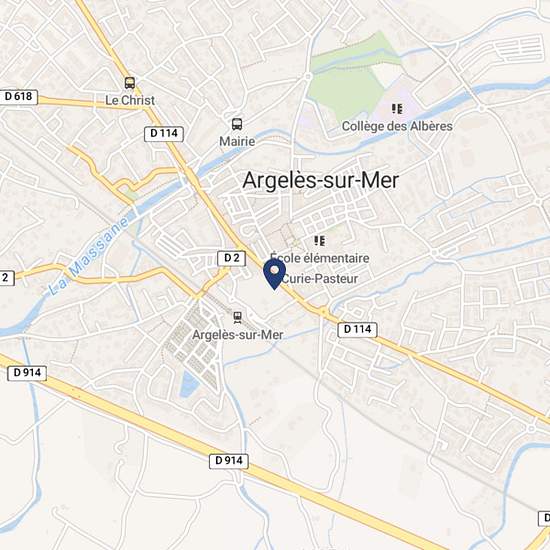The height and width of the screenshot is (550, 550).
Task: Click the Collège des Albères text label
Action: click(397, 126)
